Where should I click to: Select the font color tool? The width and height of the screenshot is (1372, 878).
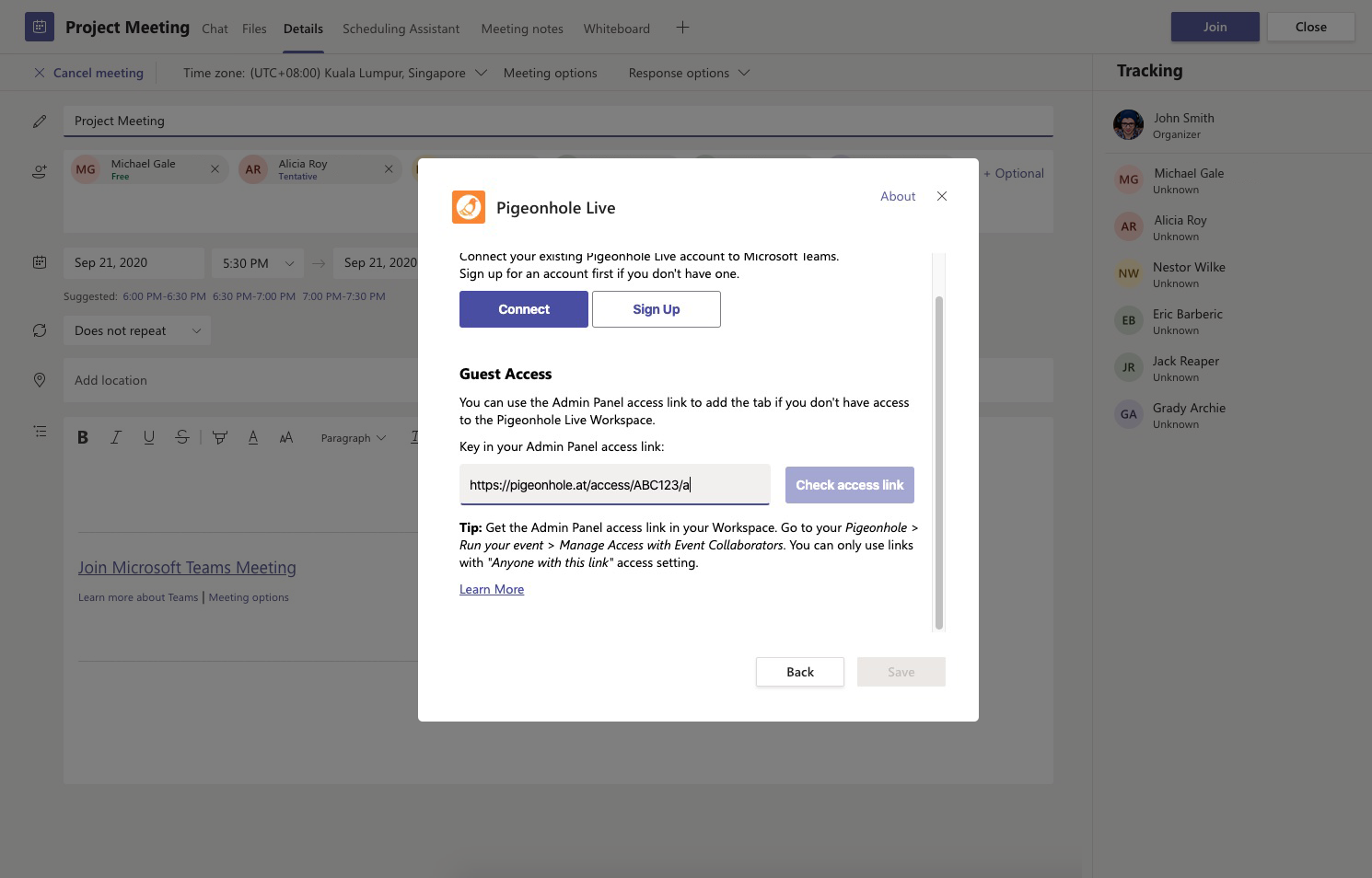click(253, 438)
